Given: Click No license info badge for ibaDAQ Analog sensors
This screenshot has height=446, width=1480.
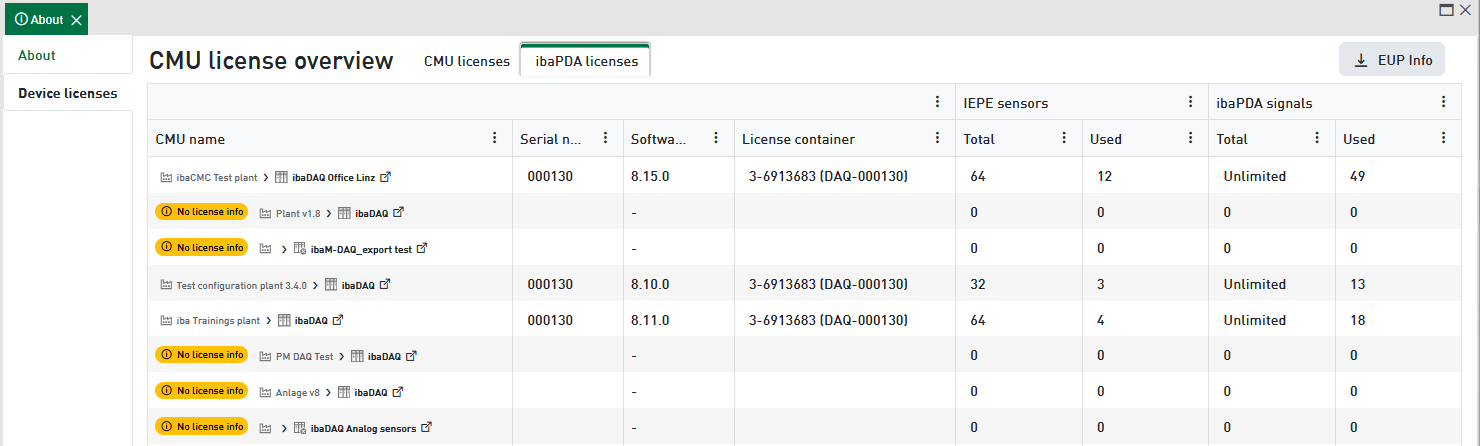Looking at the screenshot, I should point(201,427).
